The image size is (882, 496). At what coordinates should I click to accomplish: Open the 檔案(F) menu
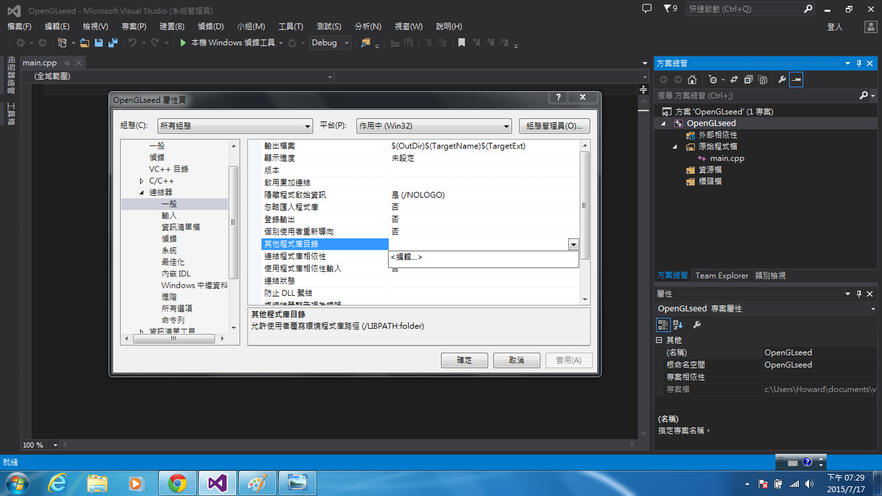(20, 26)
